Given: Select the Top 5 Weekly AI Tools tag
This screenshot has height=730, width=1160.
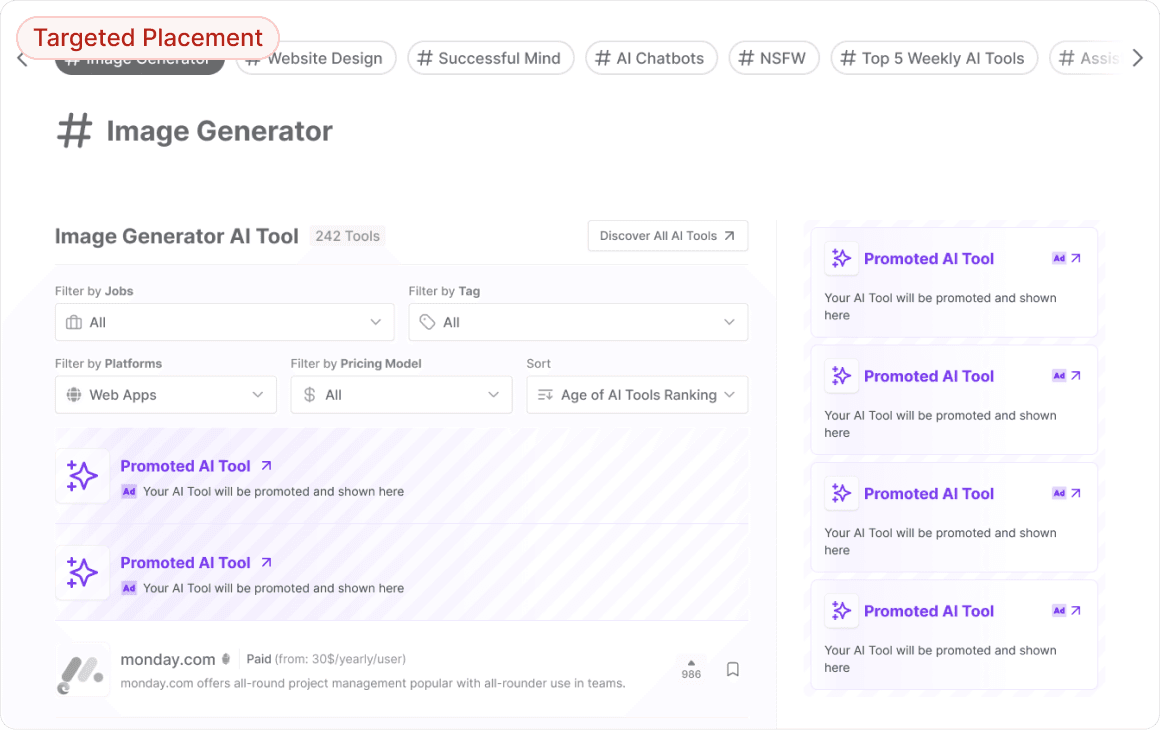Looking at the screenshot, I should point(934,58).
